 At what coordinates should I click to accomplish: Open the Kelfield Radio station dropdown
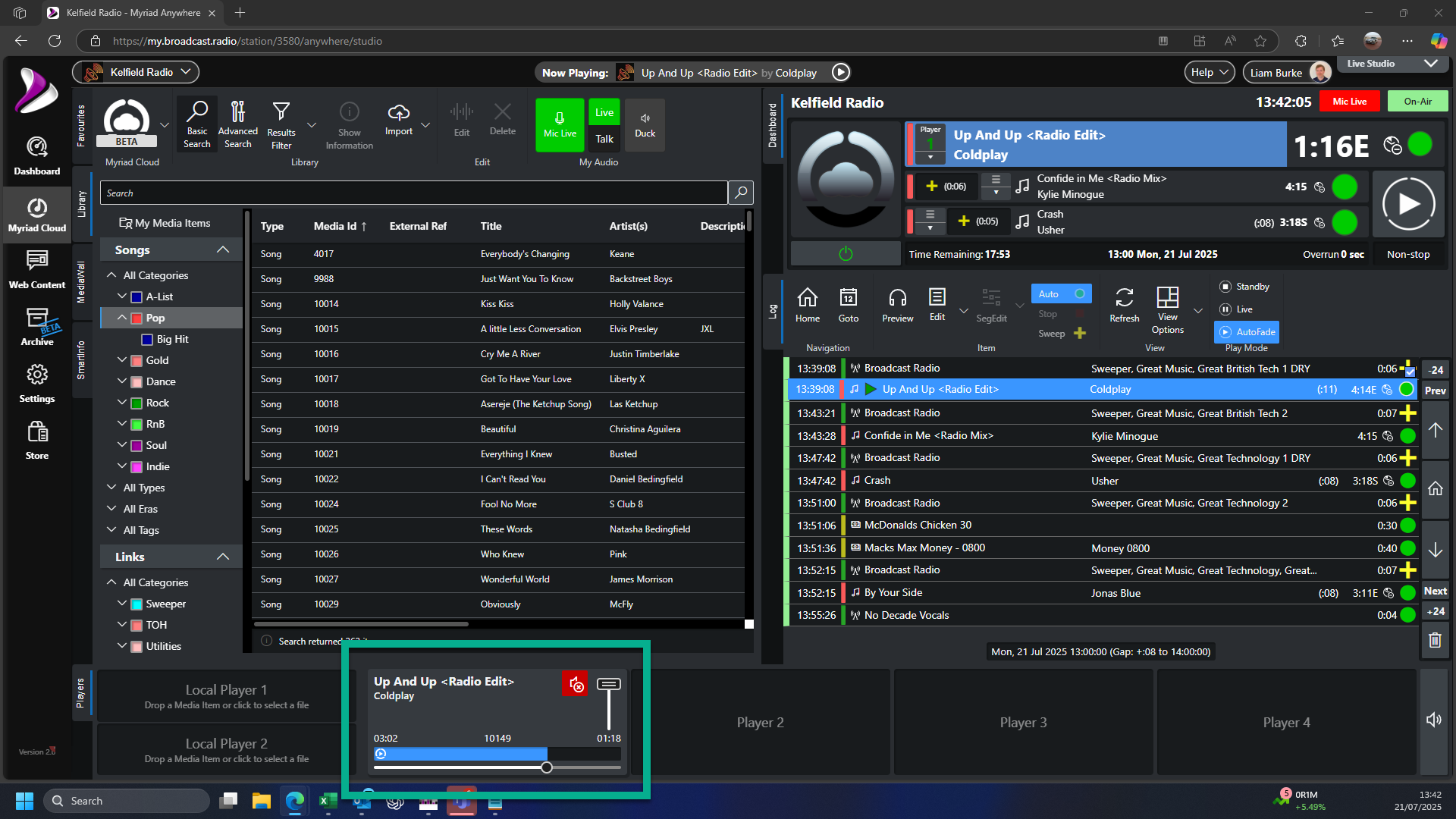(x=136, y=72)
